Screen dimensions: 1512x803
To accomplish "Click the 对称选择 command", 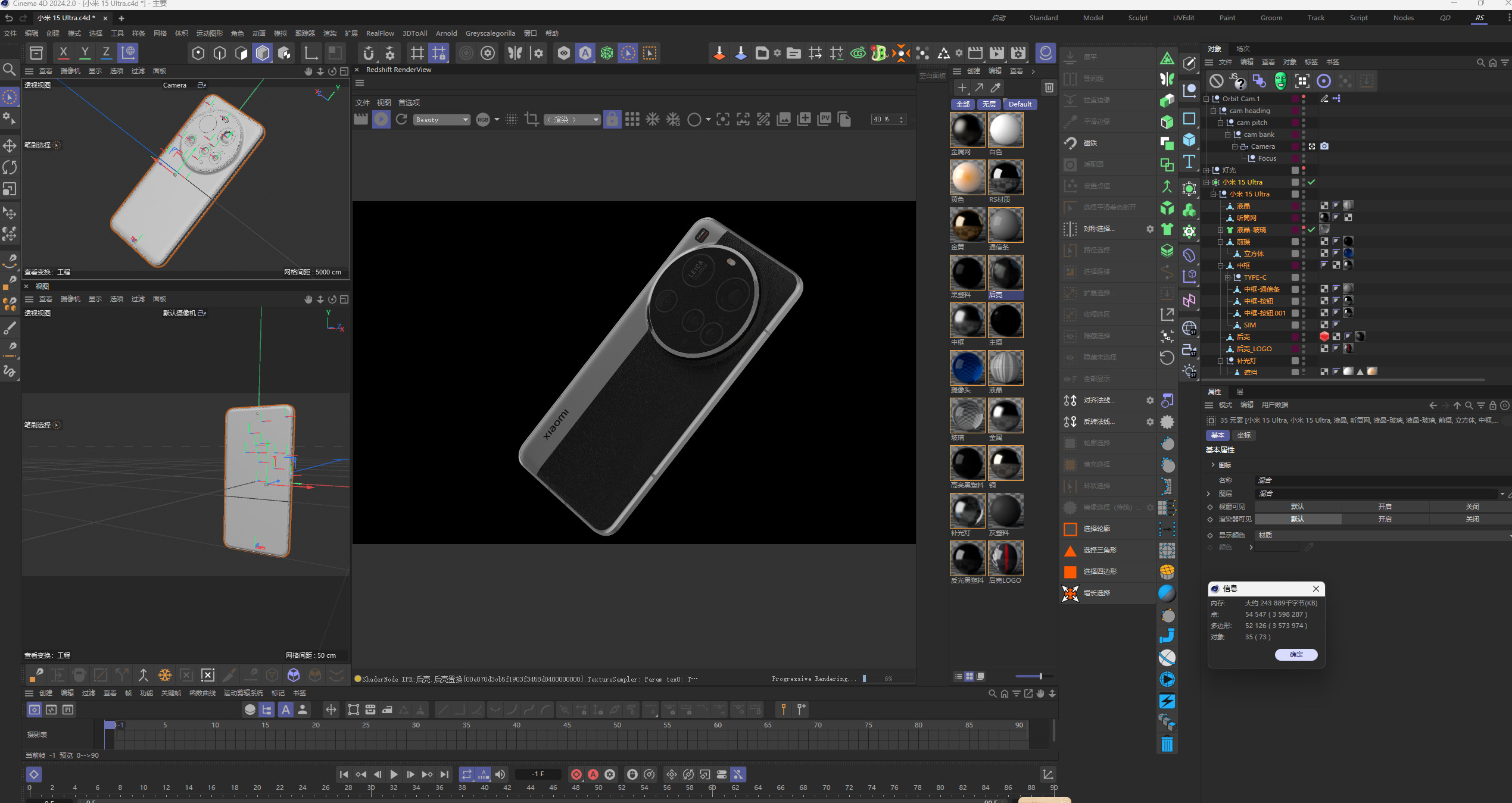I will (1099, 229).
